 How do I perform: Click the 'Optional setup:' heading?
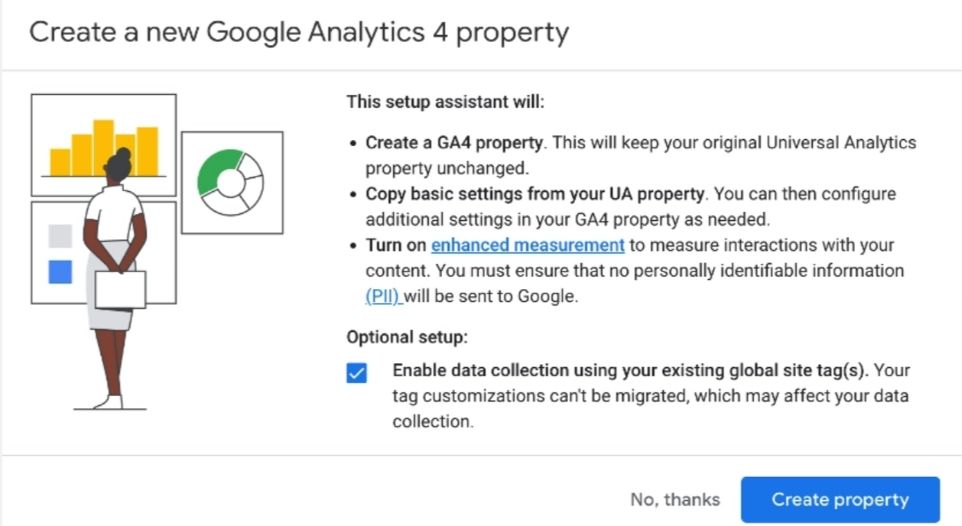[407, 336]
